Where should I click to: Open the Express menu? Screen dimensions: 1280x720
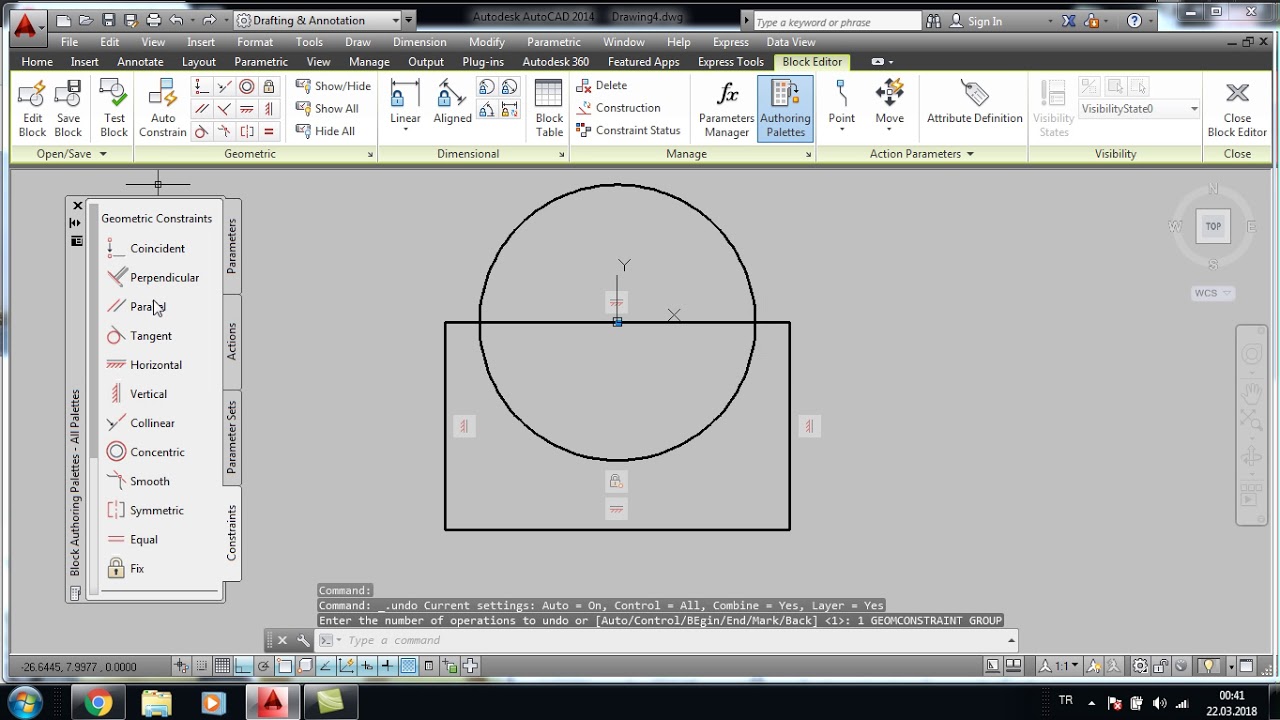[x=730, y=42]
